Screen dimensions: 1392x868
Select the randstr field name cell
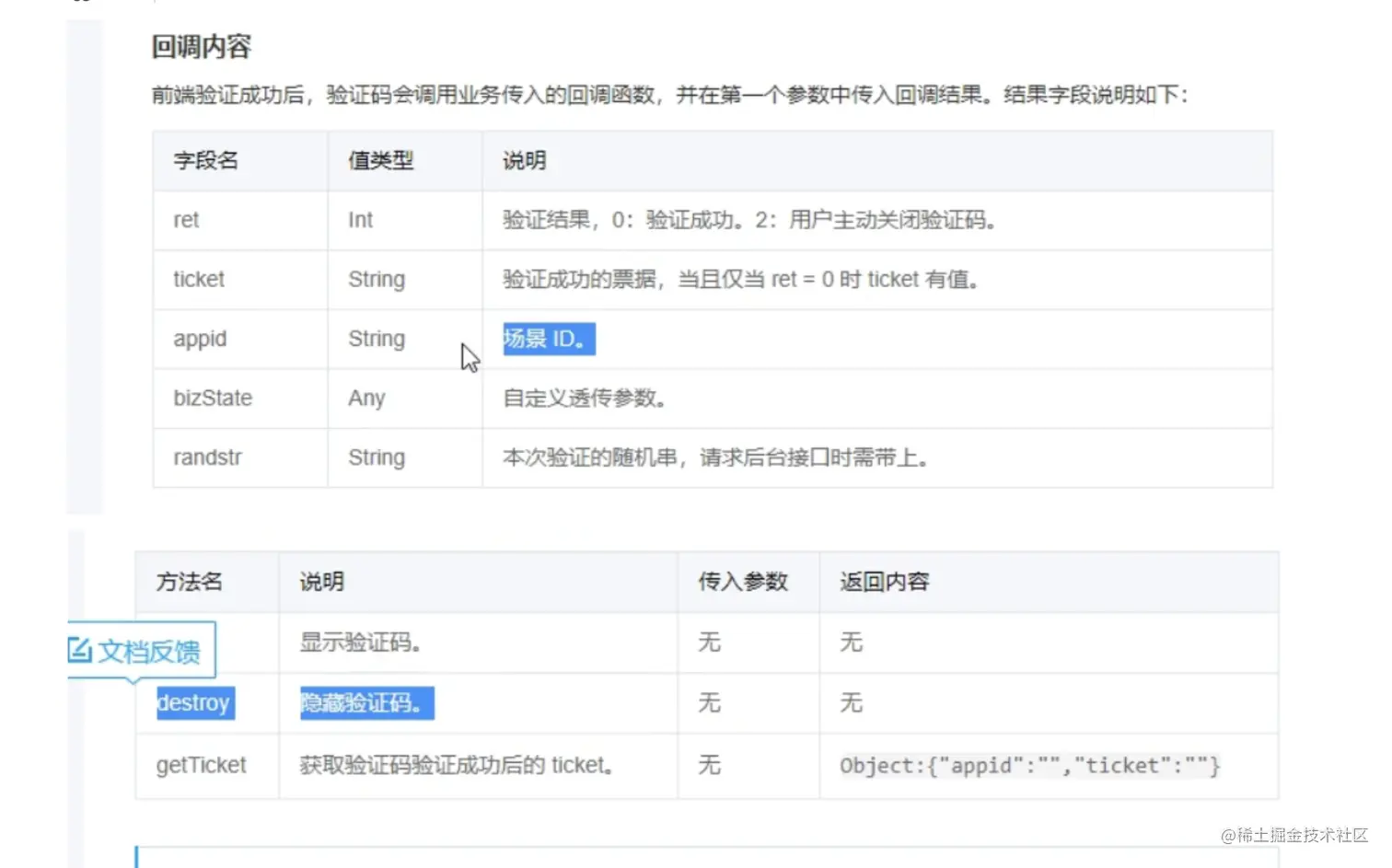click(207, 457)
